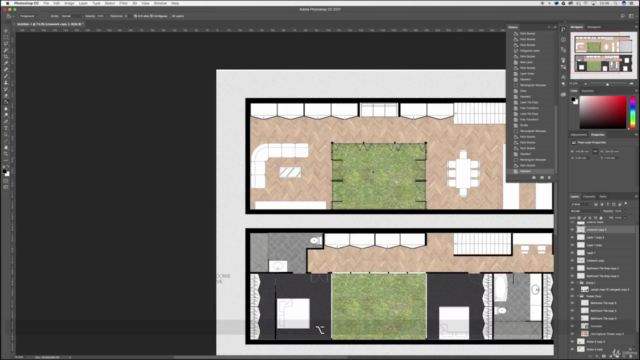Click the lock all layer icon
640x360 pixels.
coord(601,218)
